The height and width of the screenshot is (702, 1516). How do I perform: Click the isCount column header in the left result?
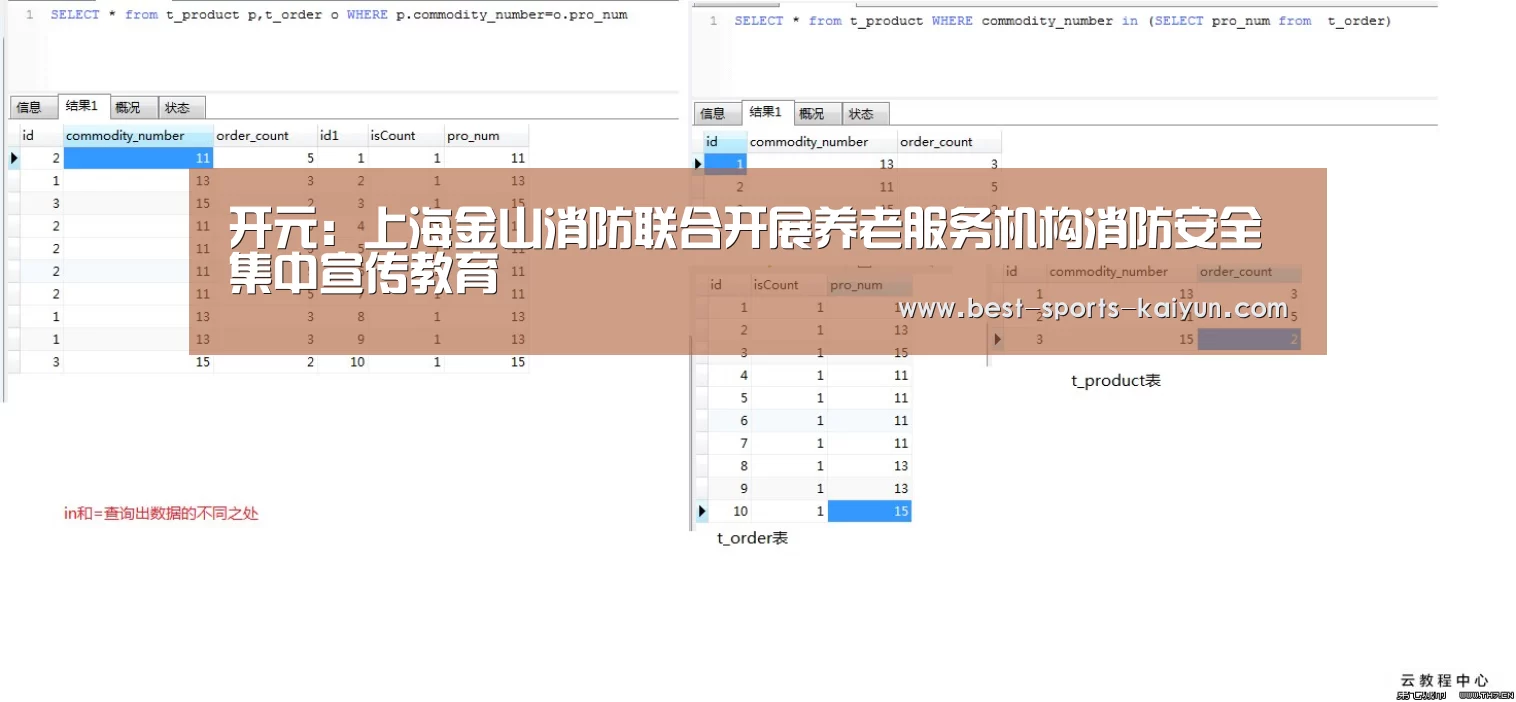406,136
